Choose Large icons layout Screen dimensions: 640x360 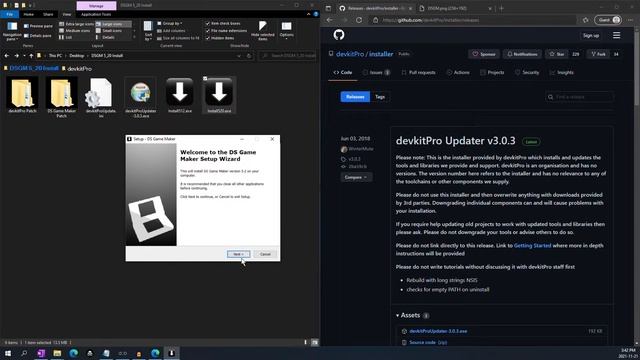point(113,24)
